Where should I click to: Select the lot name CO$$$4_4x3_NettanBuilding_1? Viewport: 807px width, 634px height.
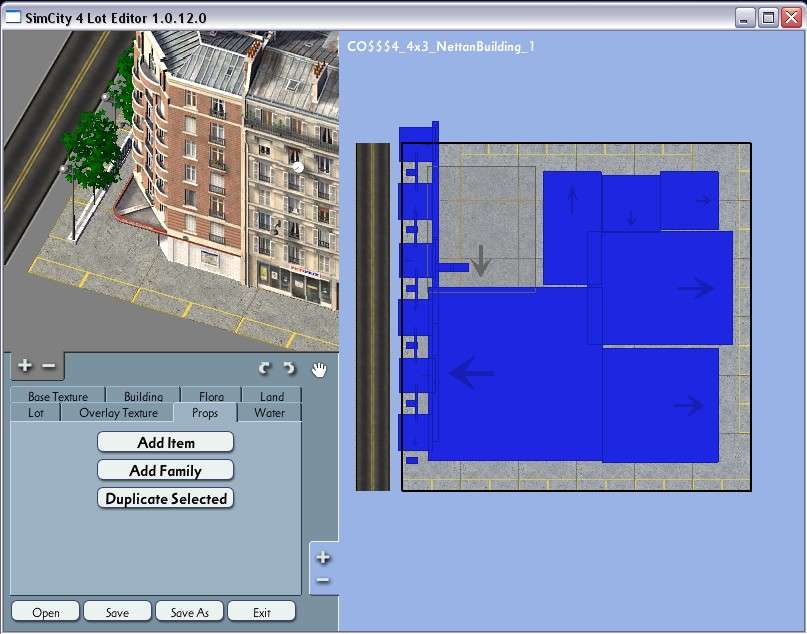pos(441,46)
